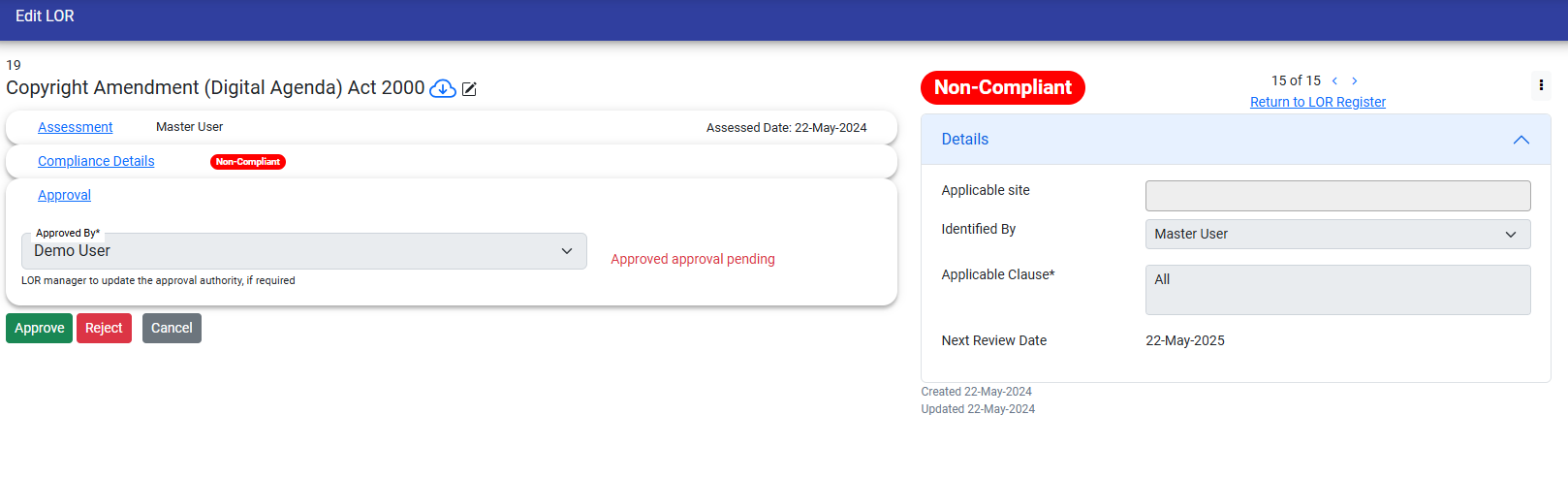Open the Approval section link
The image size is (1568, 479).
[x=64, y=195]
